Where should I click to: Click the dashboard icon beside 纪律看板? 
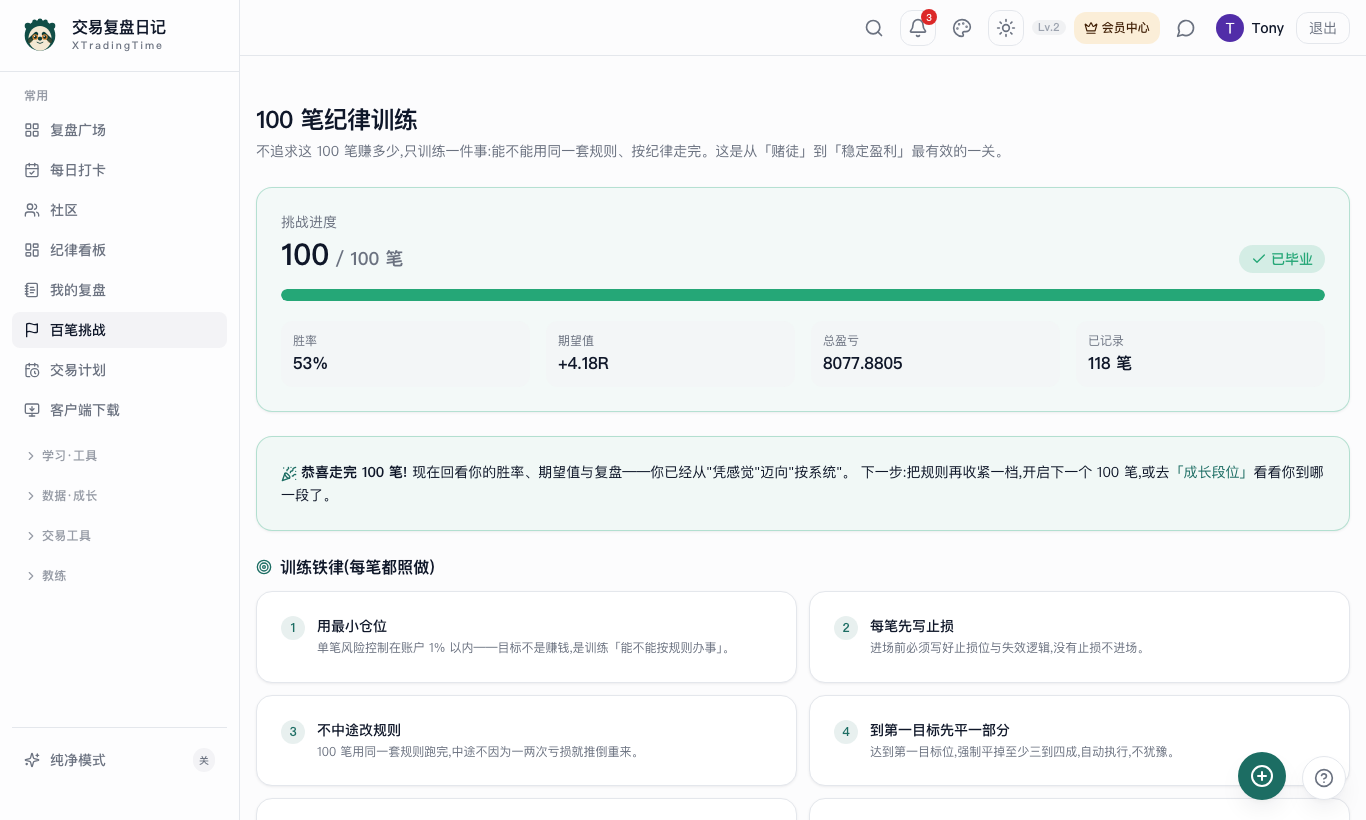click(32, 250)
